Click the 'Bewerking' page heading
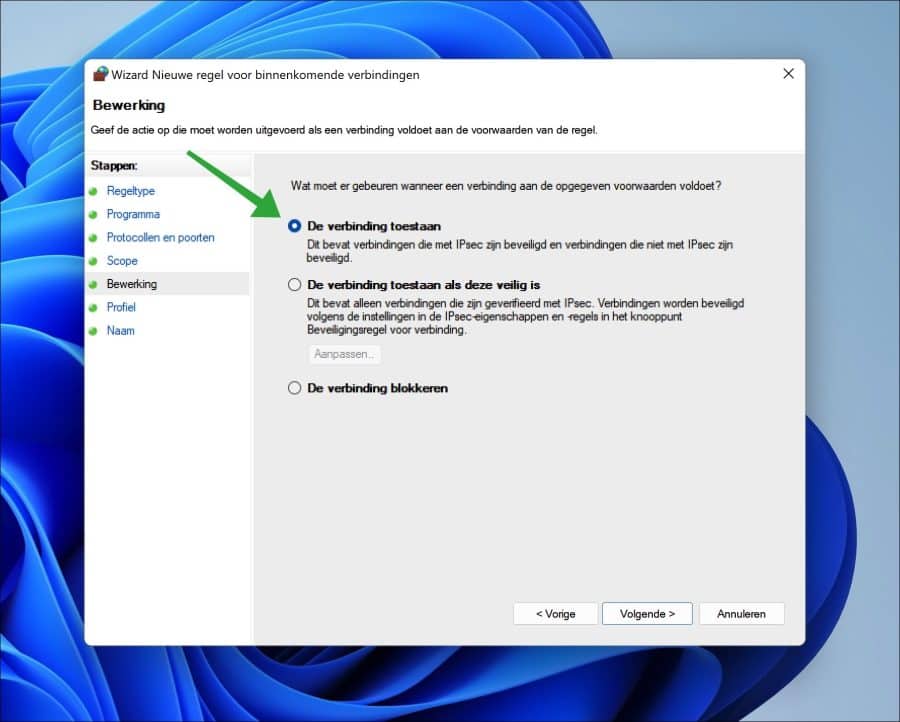Image resolution: width=900 pixels, height=722 pixels. click(129, 106)
